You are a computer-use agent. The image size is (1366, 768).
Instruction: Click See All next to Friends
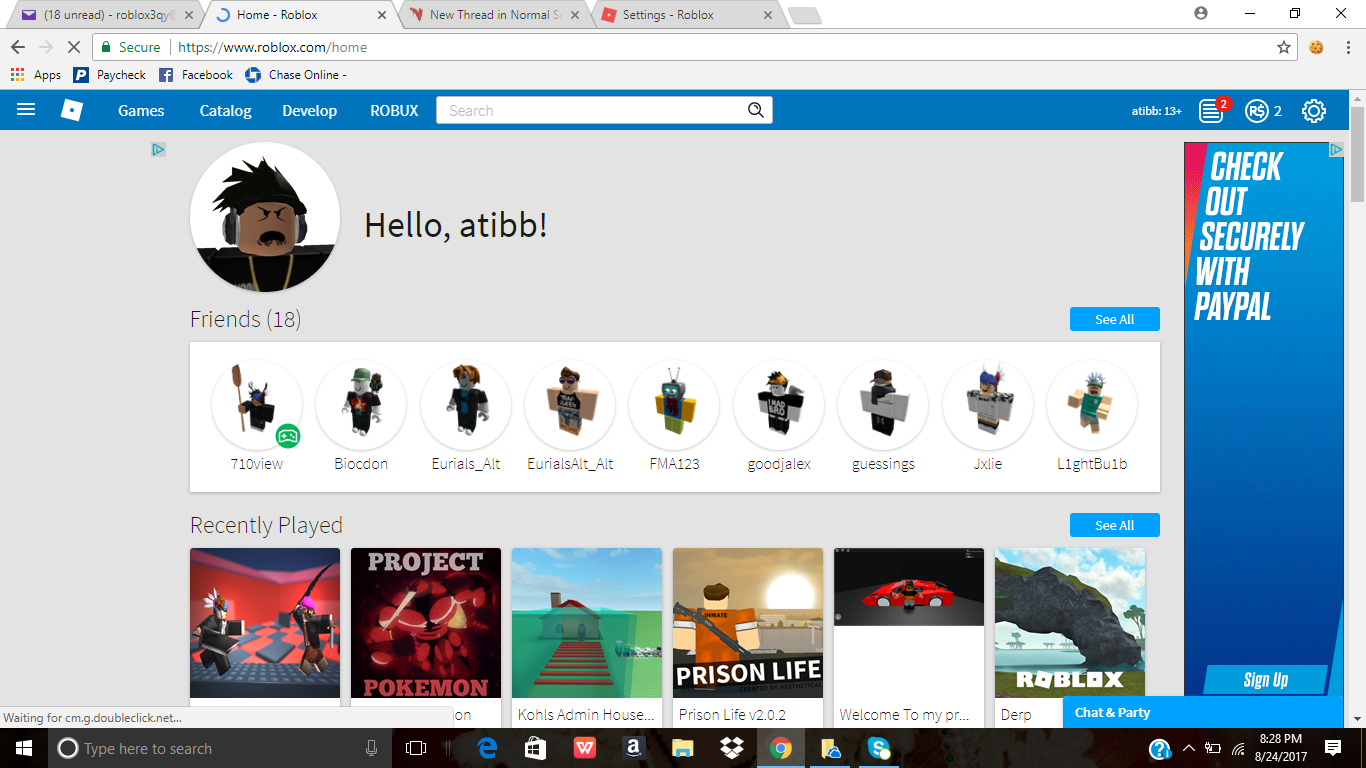(x=1114, y=318)
